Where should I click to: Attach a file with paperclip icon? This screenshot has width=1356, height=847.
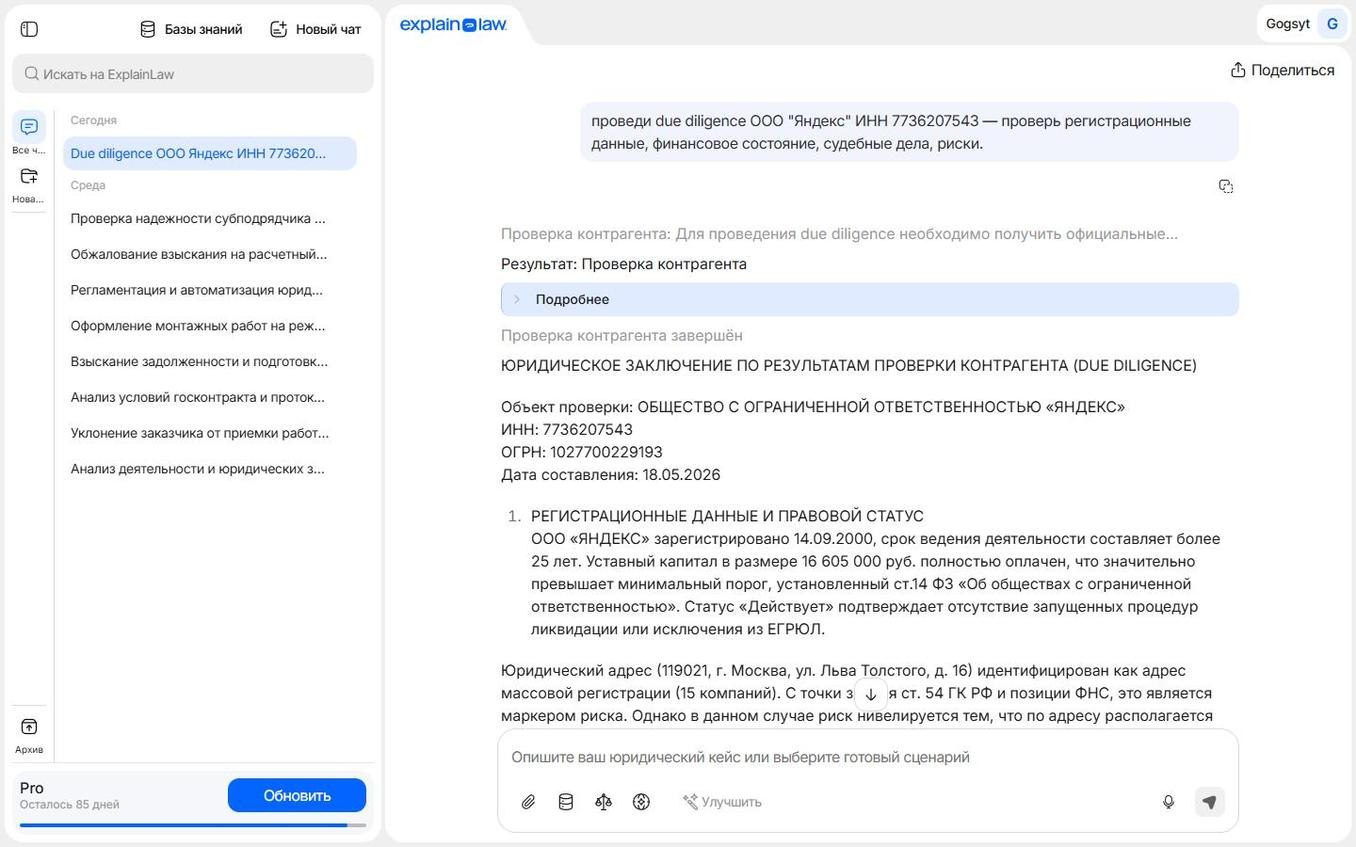point(528,802)
